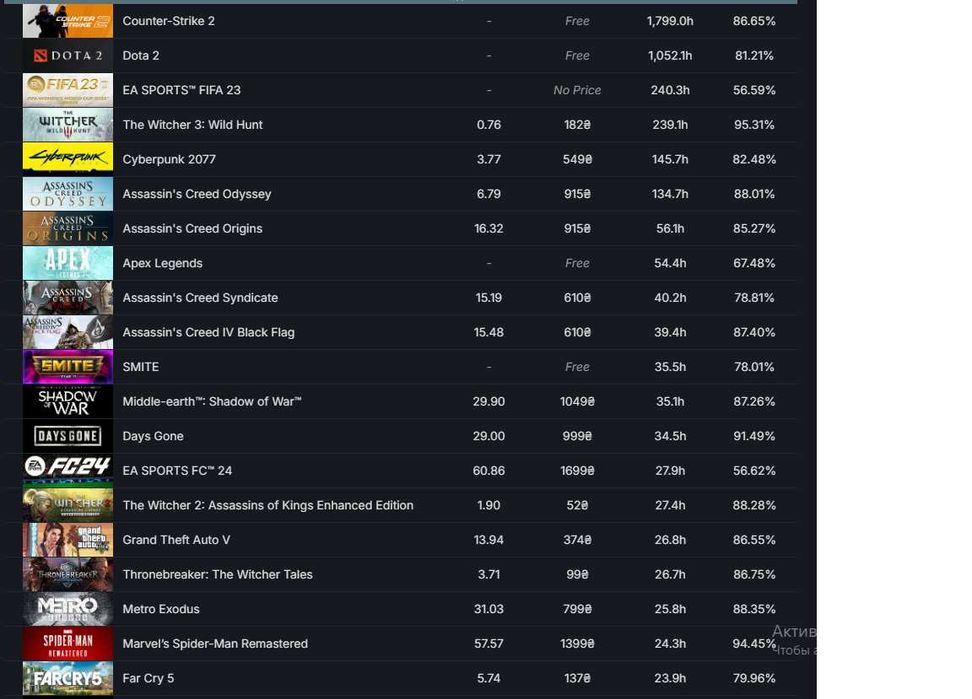The image size is (972, 699).
Task: Open Assassin's Creed Odyssey title
Action: tap(197, 194)
